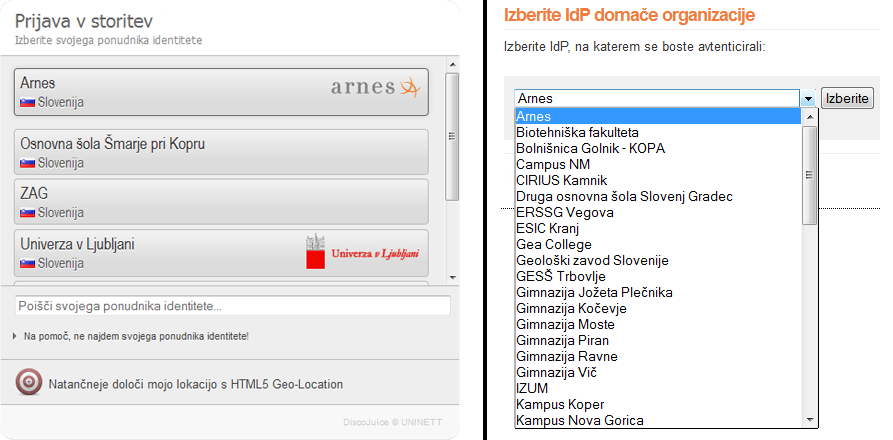
Task: Click Natančneje določi mojo lokacijo link
Action: pyautogui.click(x=196, y=384)
